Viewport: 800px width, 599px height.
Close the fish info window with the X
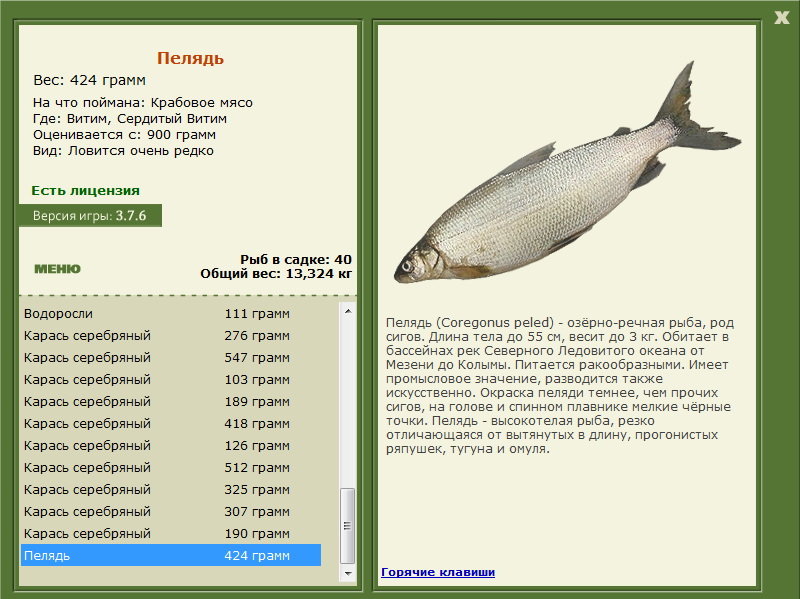pyautogui.click(x=782, y=18)
